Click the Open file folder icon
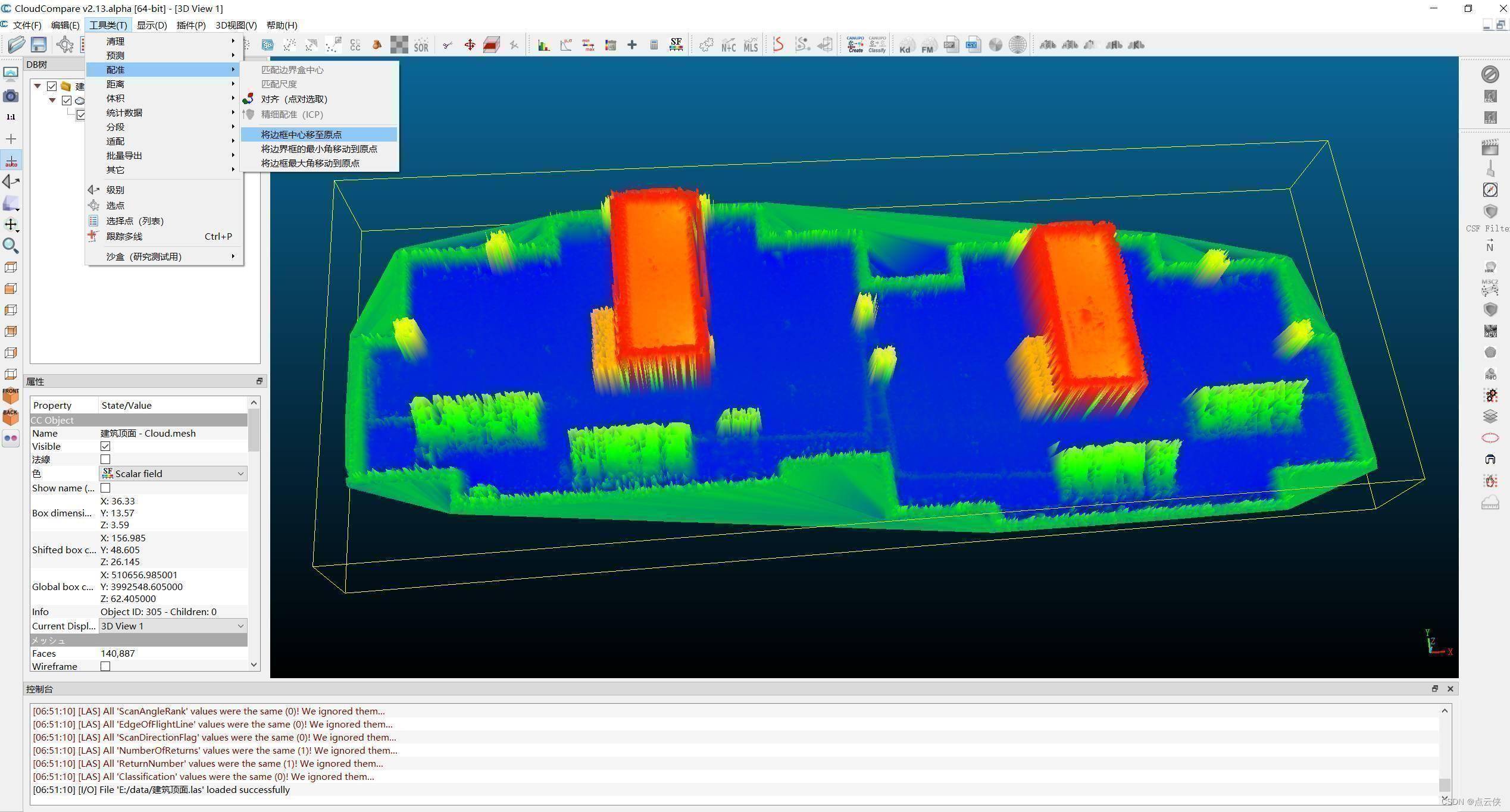This screenshot has height=812, width=1510. pyautogui.click(x=16, y=45)
